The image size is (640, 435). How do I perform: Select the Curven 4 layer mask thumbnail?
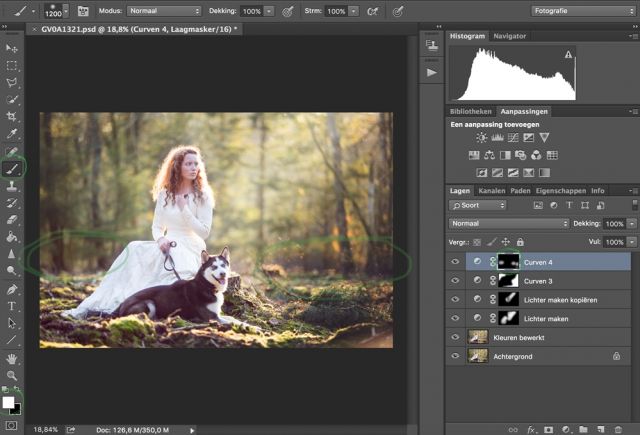point(509,262)
